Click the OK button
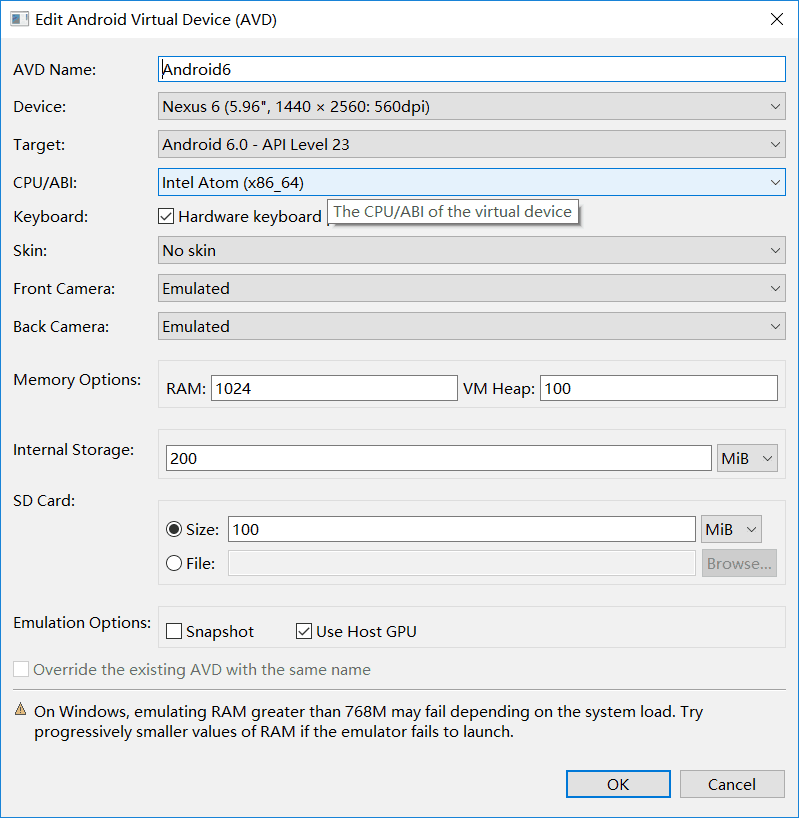The height and width of the screenshot is (818, 799). pos(618,784)
